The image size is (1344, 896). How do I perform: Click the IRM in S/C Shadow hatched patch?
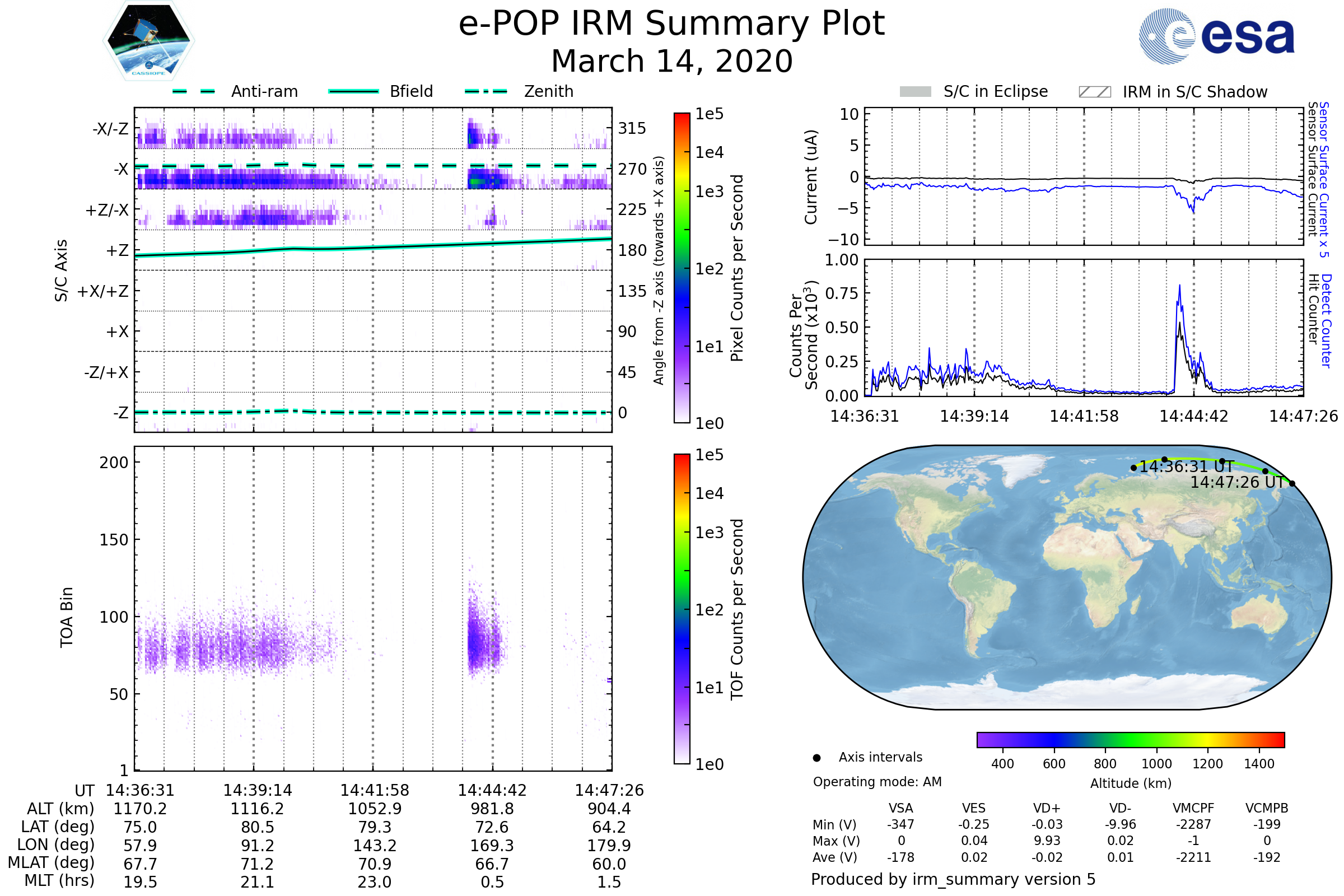[1094, 92]
